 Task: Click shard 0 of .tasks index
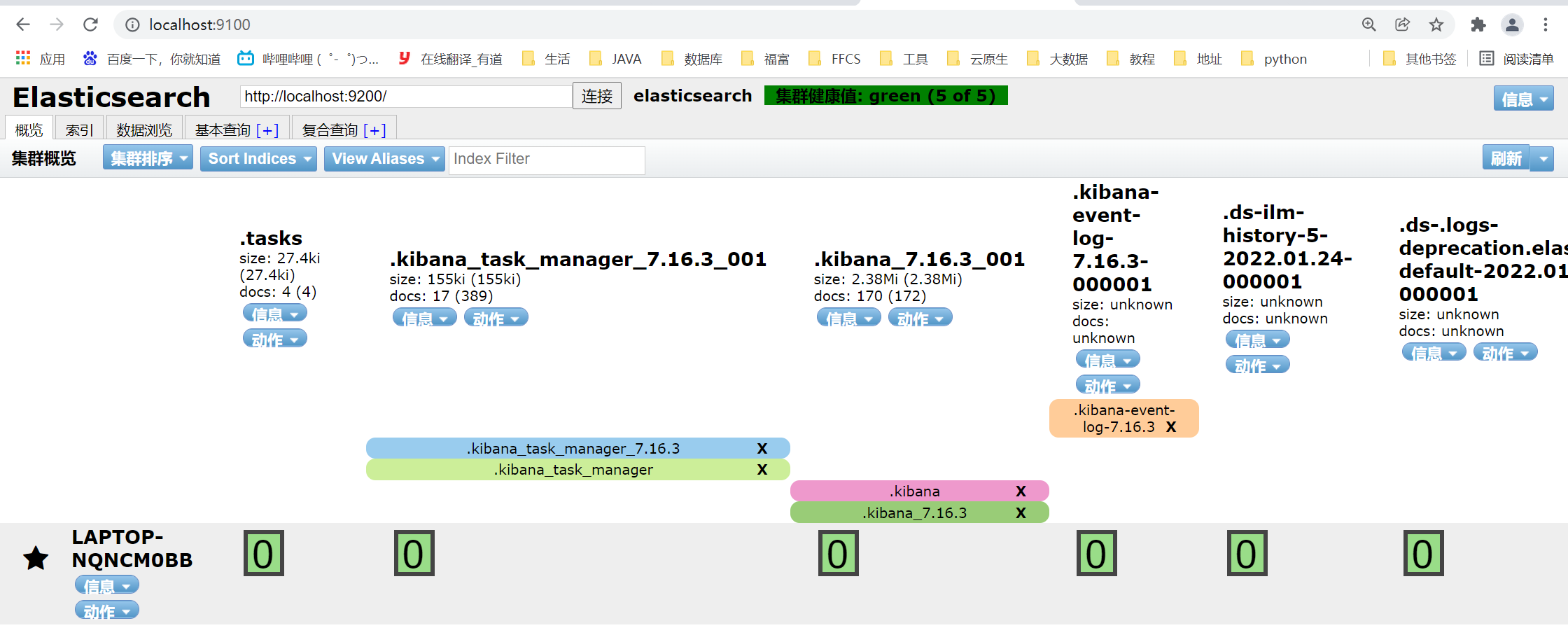coord(264,553)
